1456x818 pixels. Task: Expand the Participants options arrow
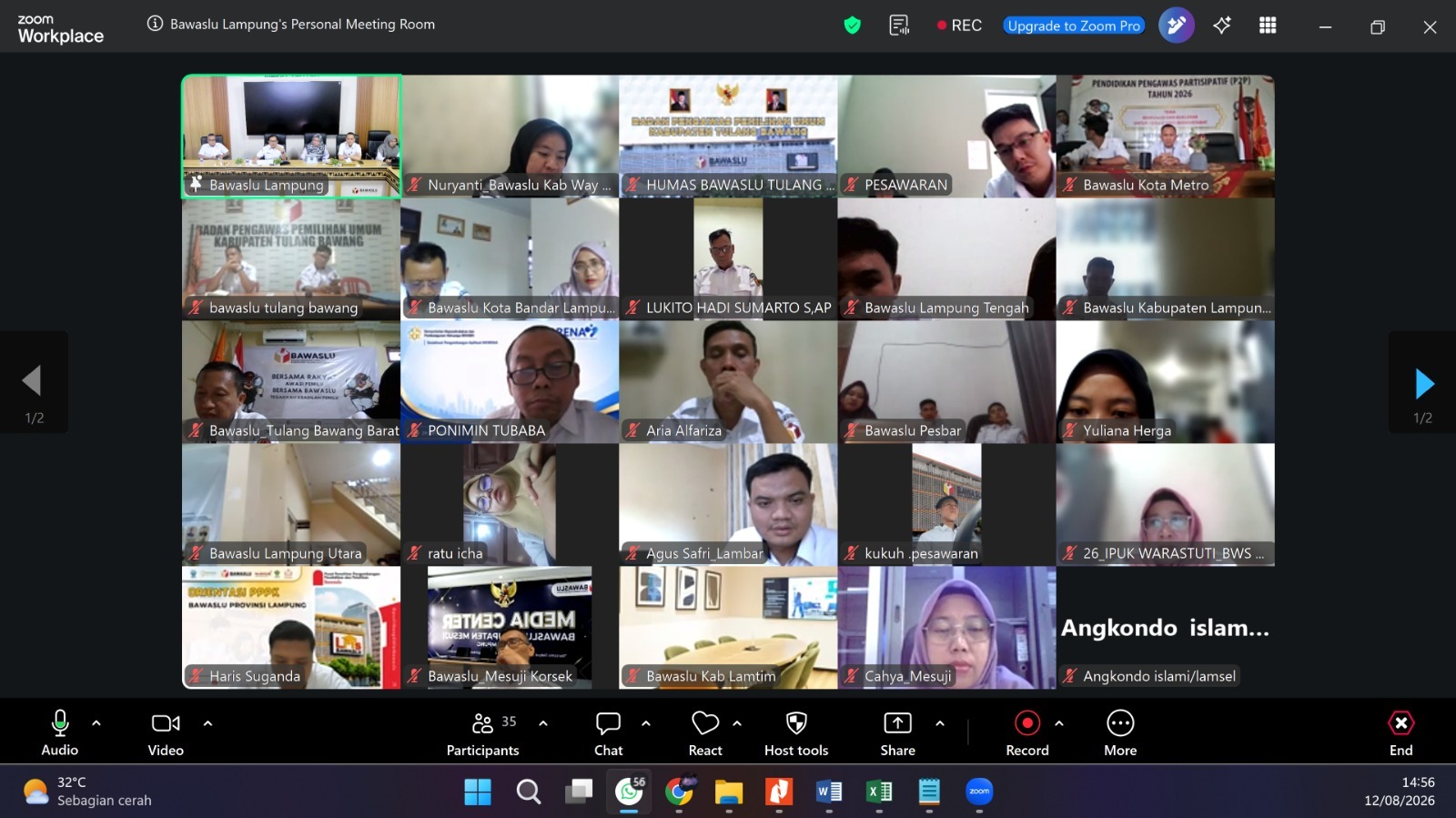tap(543, 723)
